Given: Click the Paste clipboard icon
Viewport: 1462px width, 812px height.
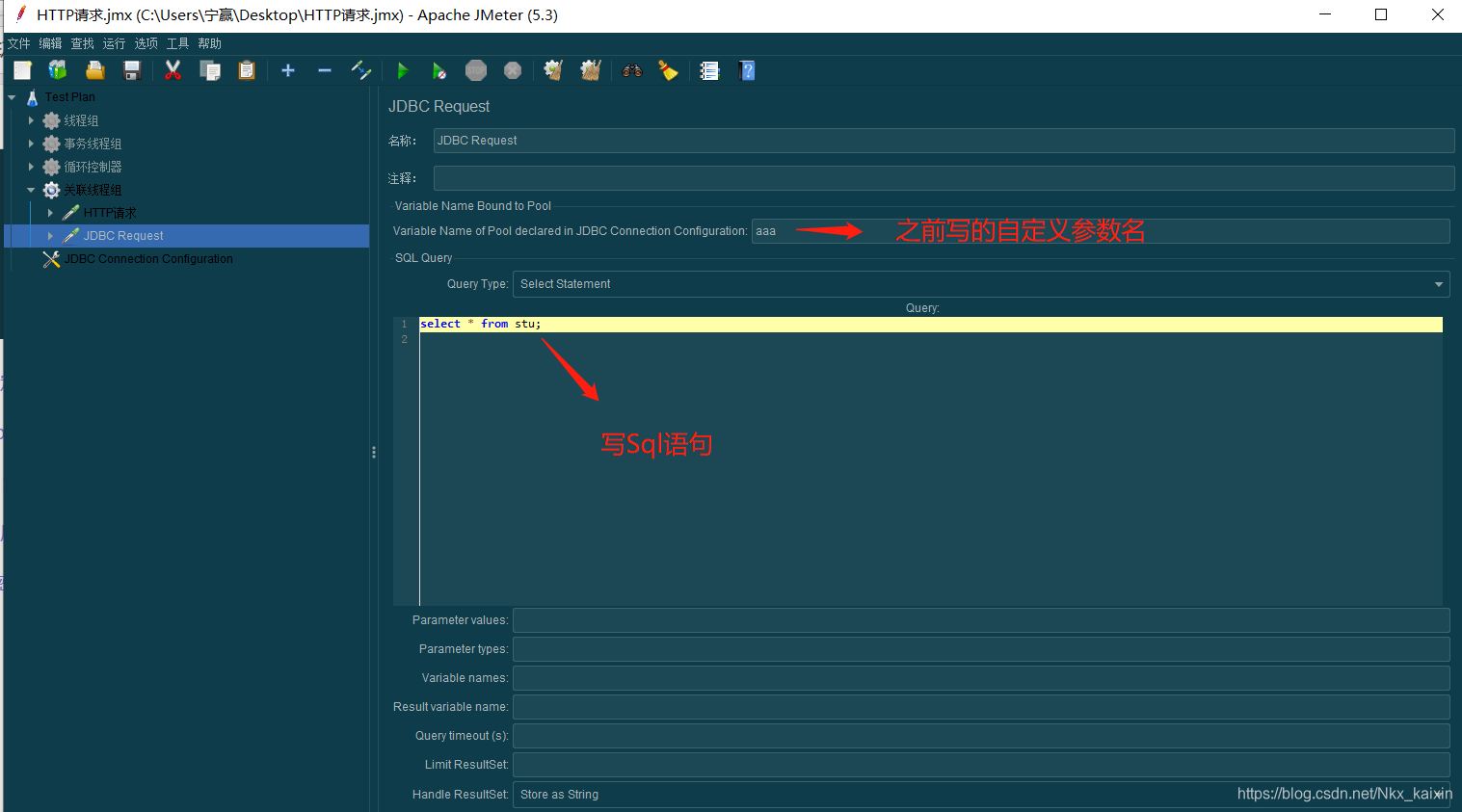Looking at the screenshot, I should (247, 70).
